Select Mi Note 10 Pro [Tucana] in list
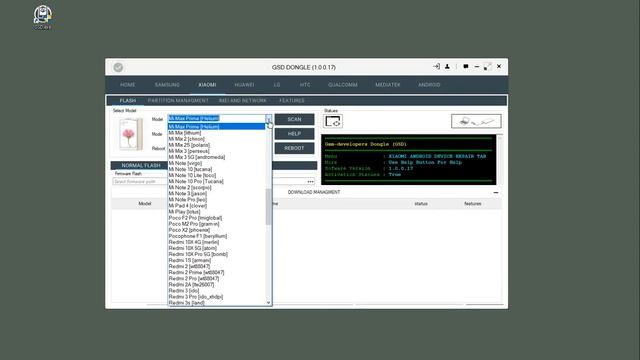Viewport: 640px width, 360px height. coord(216,182)
